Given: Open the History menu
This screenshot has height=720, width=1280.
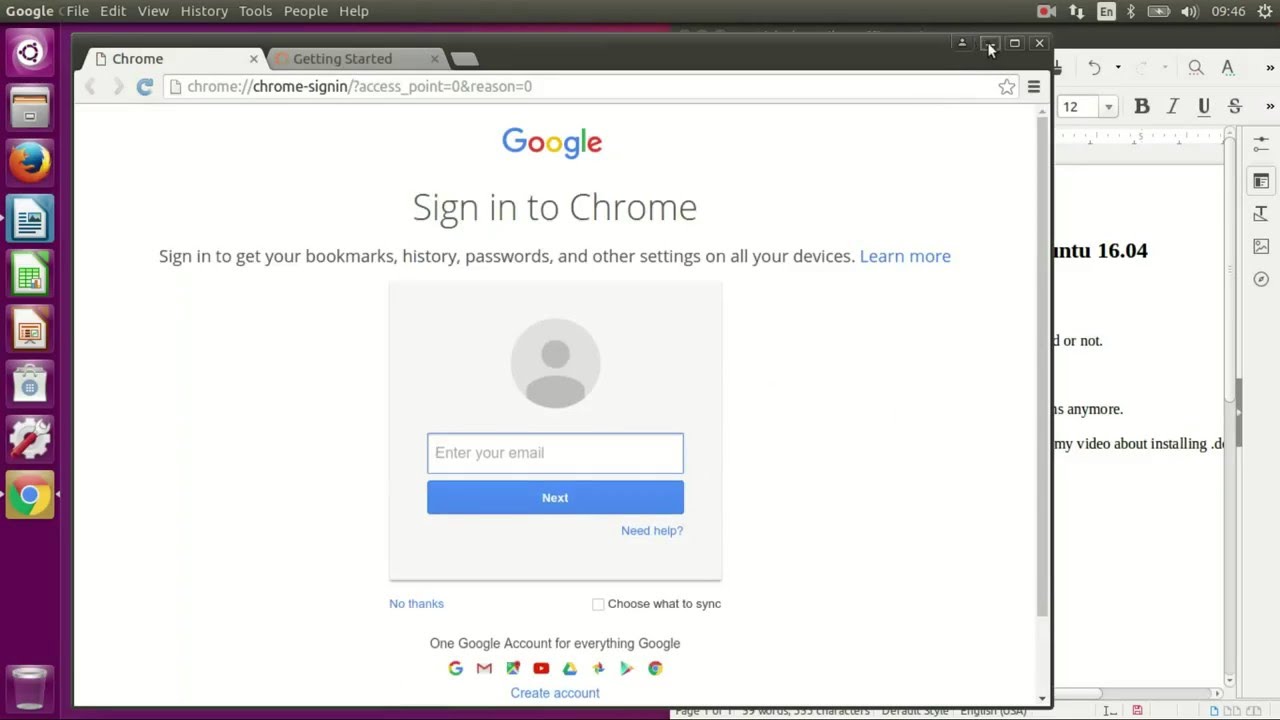Looking at the screenshot, I should 204,11.
